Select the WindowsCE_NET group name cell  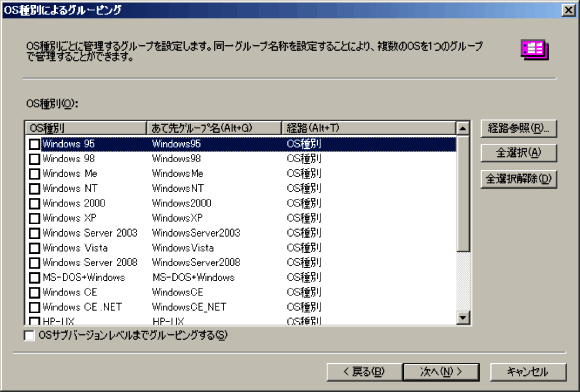click(189, 307)
